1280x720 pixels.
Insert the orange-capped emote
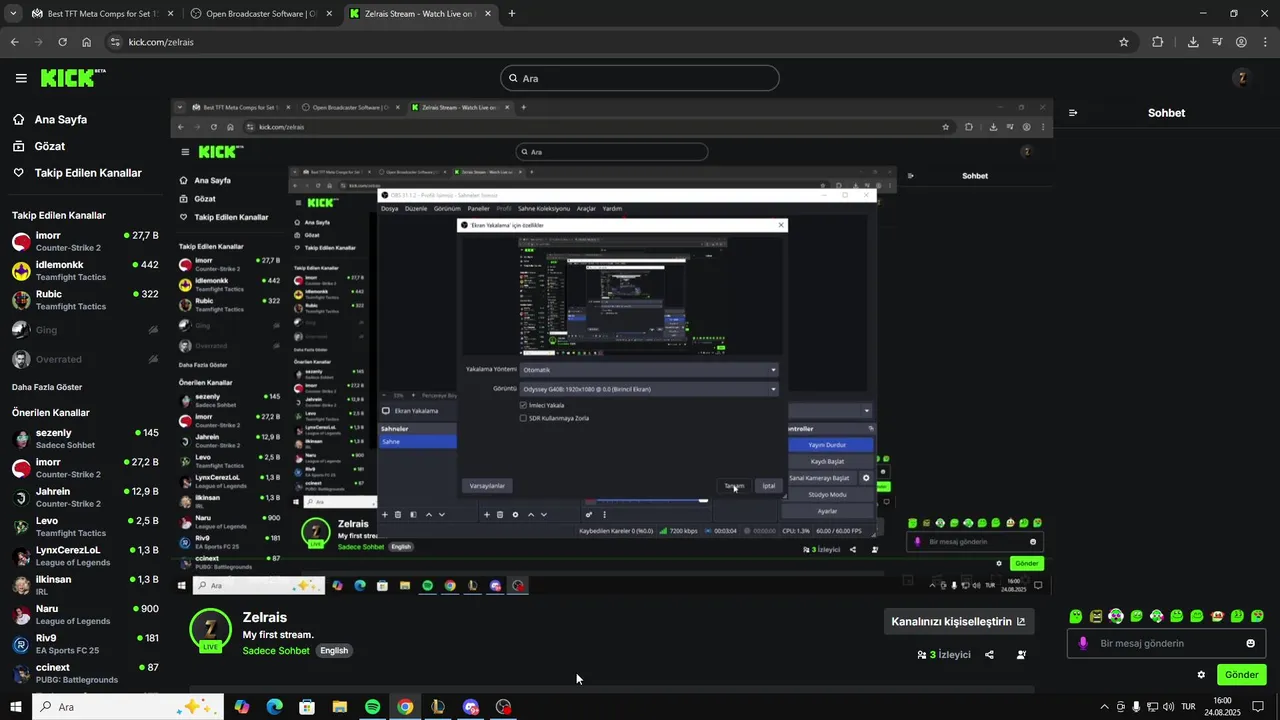coord(1217,616)
